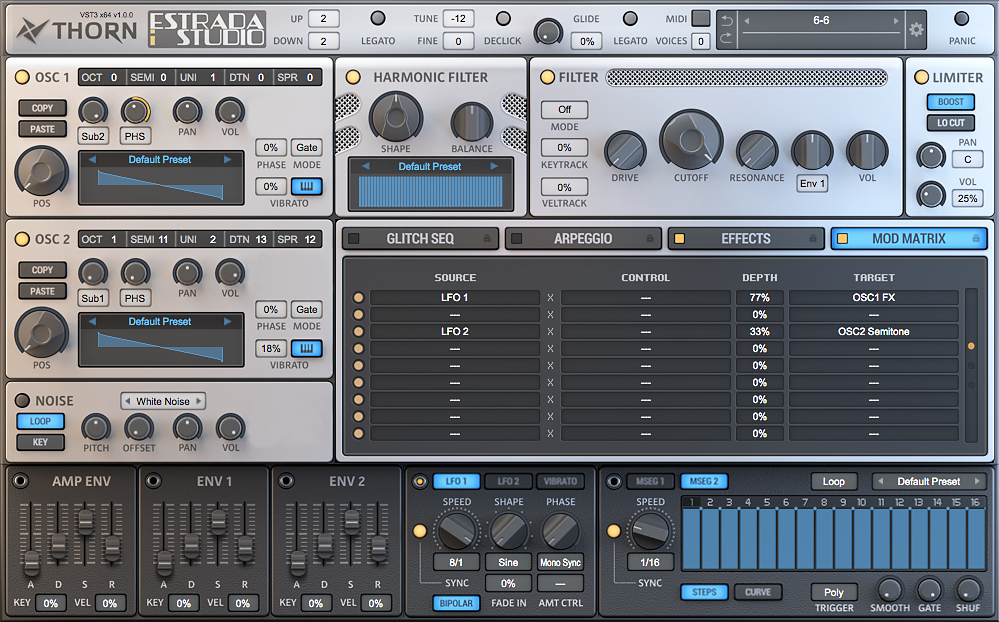Click the LFO BIPOLAR button

click(x=456, y=603)
